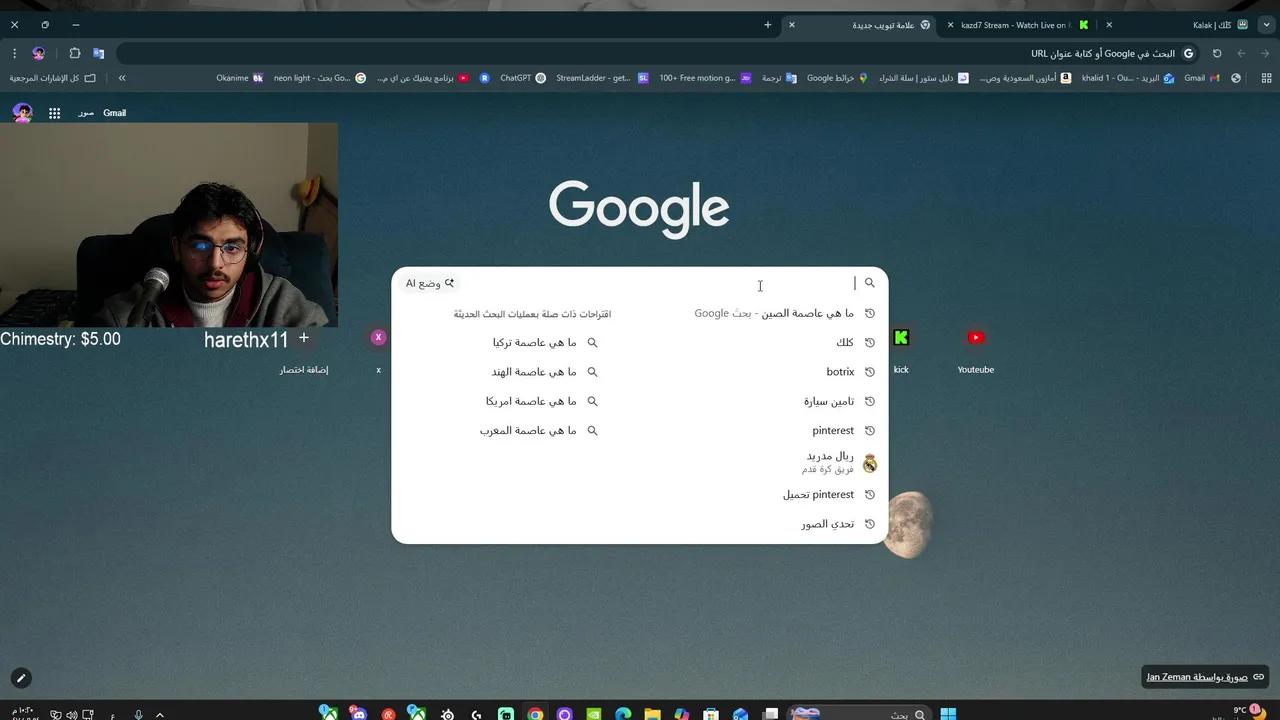Open the ChatGPT bookmark
The image size is (1280, 720).
pyautogui.click(x=523, y=78)
